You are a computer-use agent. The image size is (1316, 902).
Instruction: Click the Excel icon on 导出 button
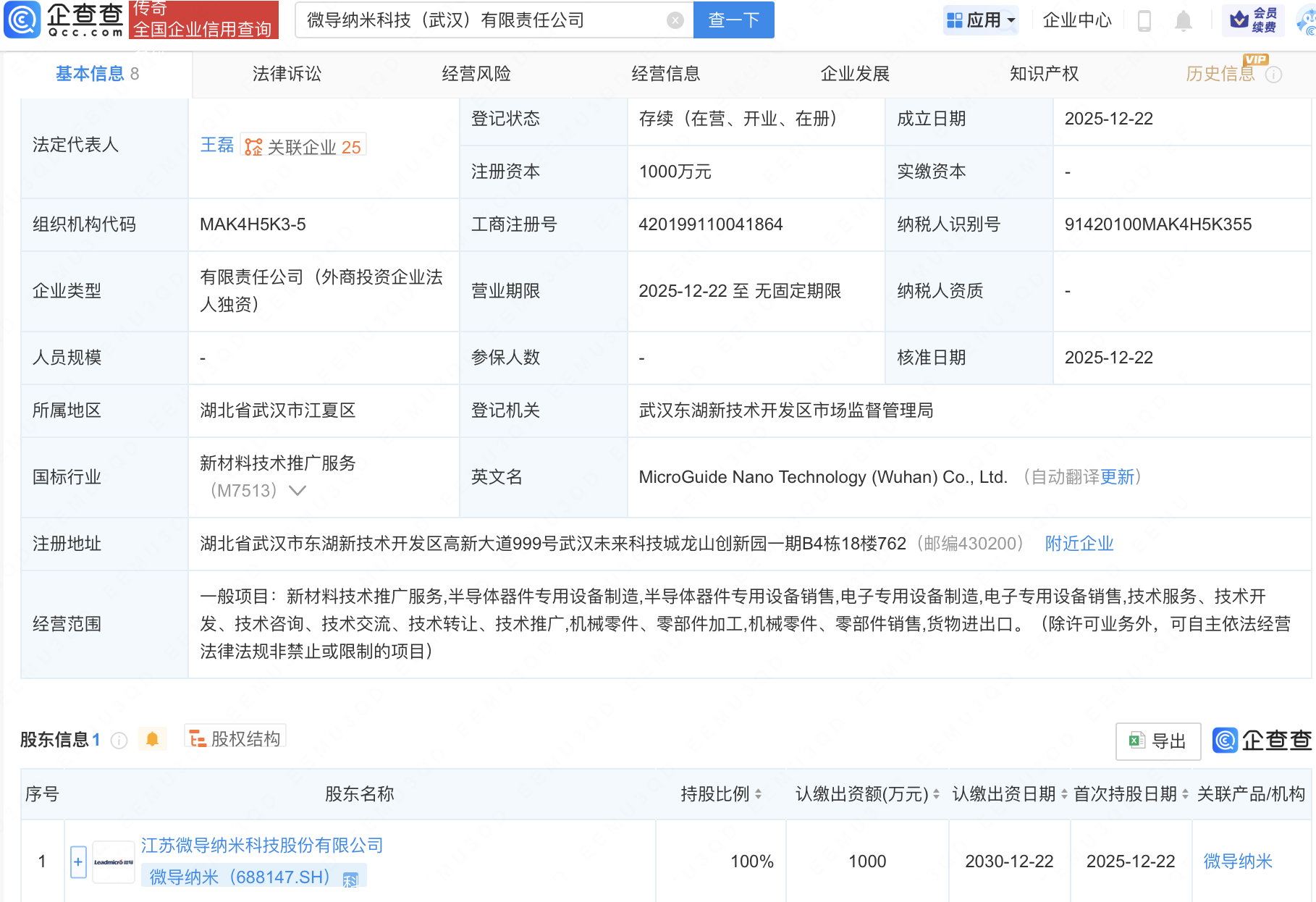click(x=1136, y=741)
